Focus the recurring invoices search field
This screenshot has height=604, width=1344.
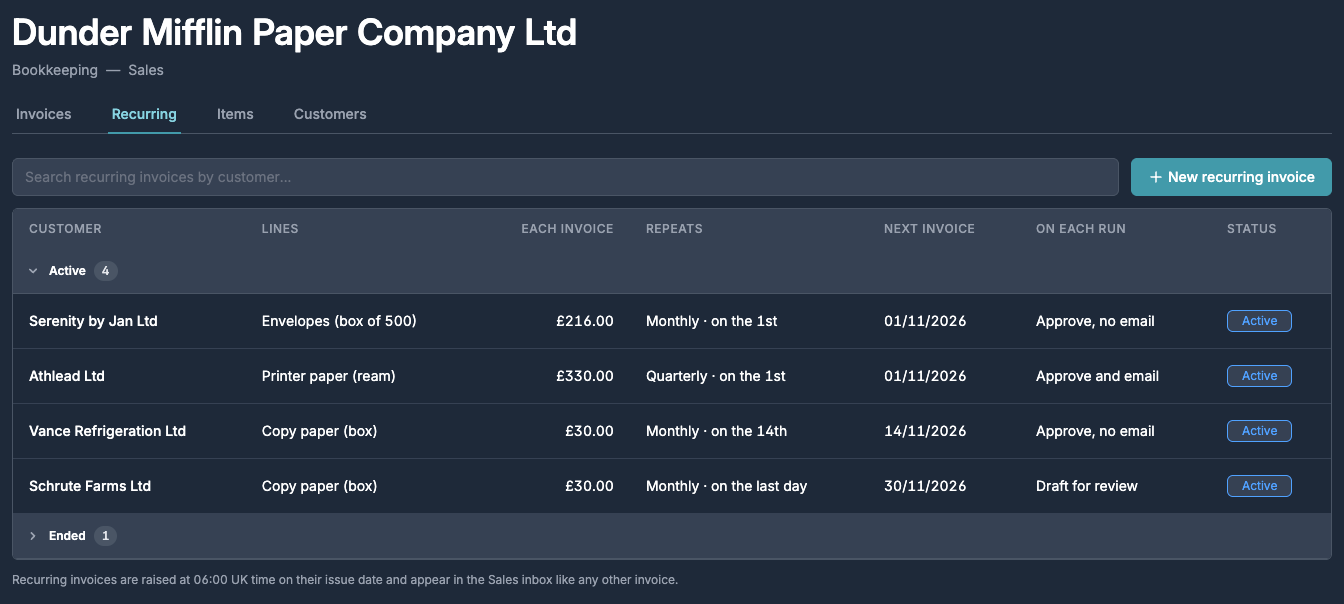(x=565, y=177)
